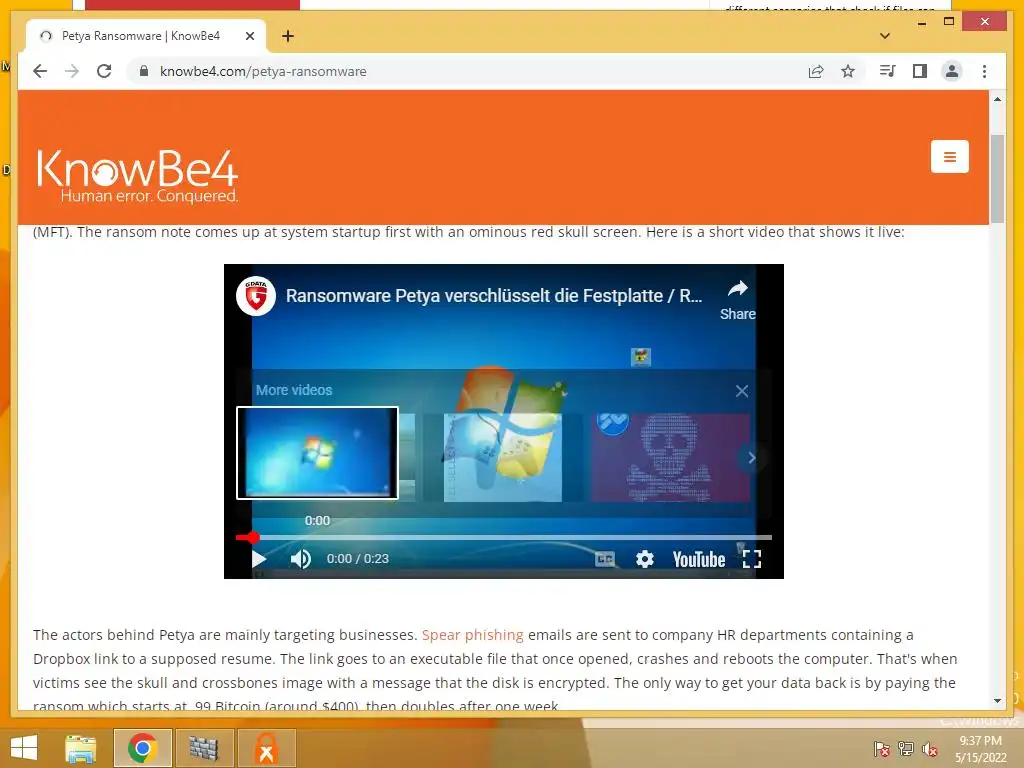Mute the video volume

300,559
